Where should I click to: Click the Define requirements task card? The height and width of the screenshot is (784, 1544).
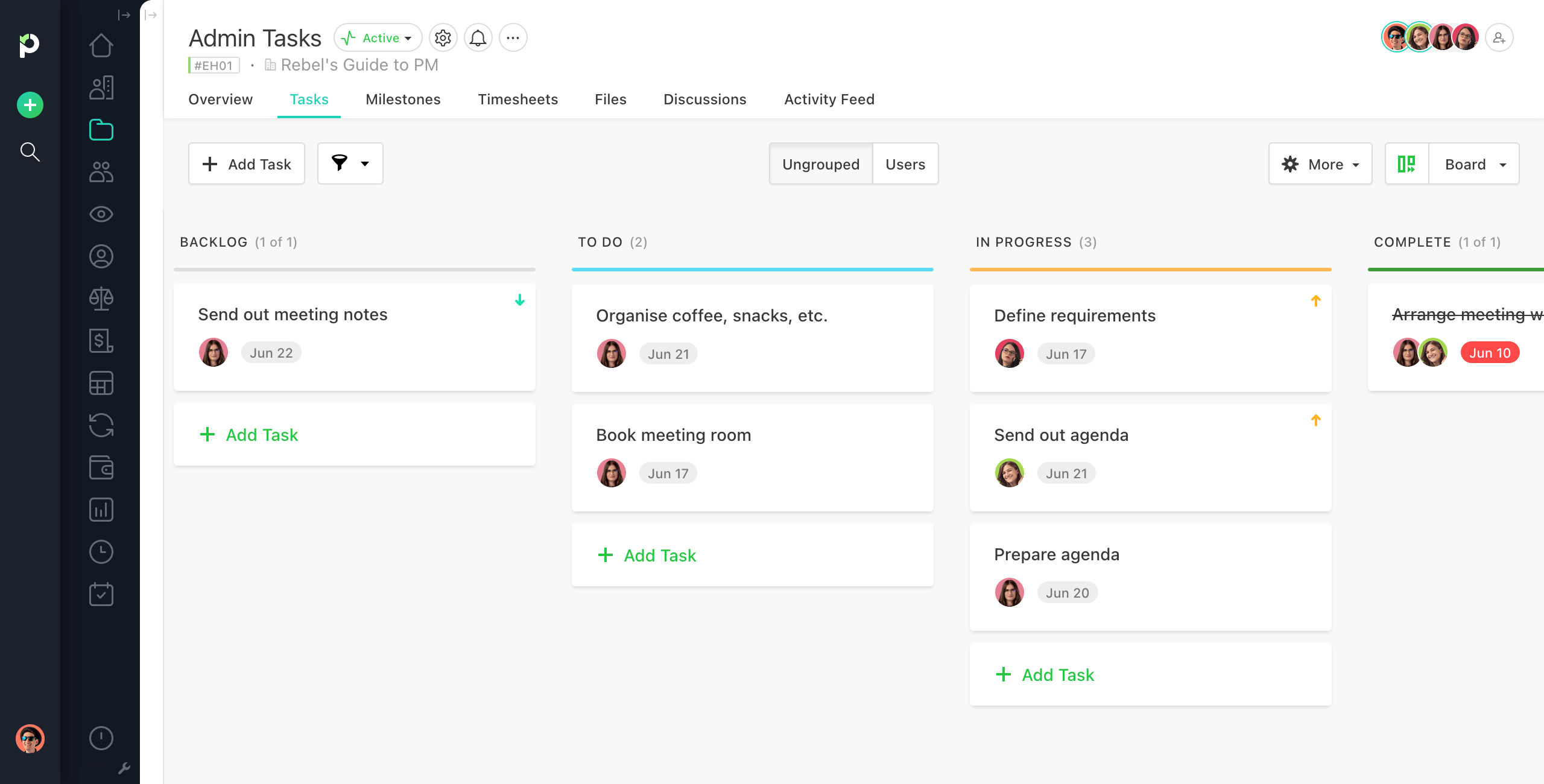(x=1150, y=335)
